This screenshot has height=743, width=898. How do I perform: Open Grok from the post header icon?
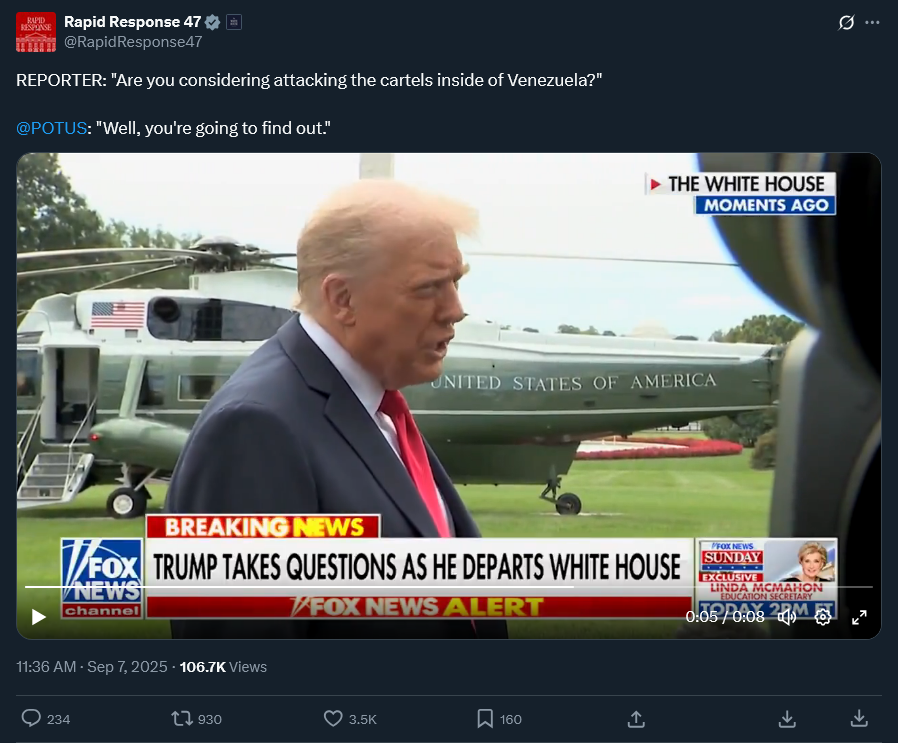point(846,22)
